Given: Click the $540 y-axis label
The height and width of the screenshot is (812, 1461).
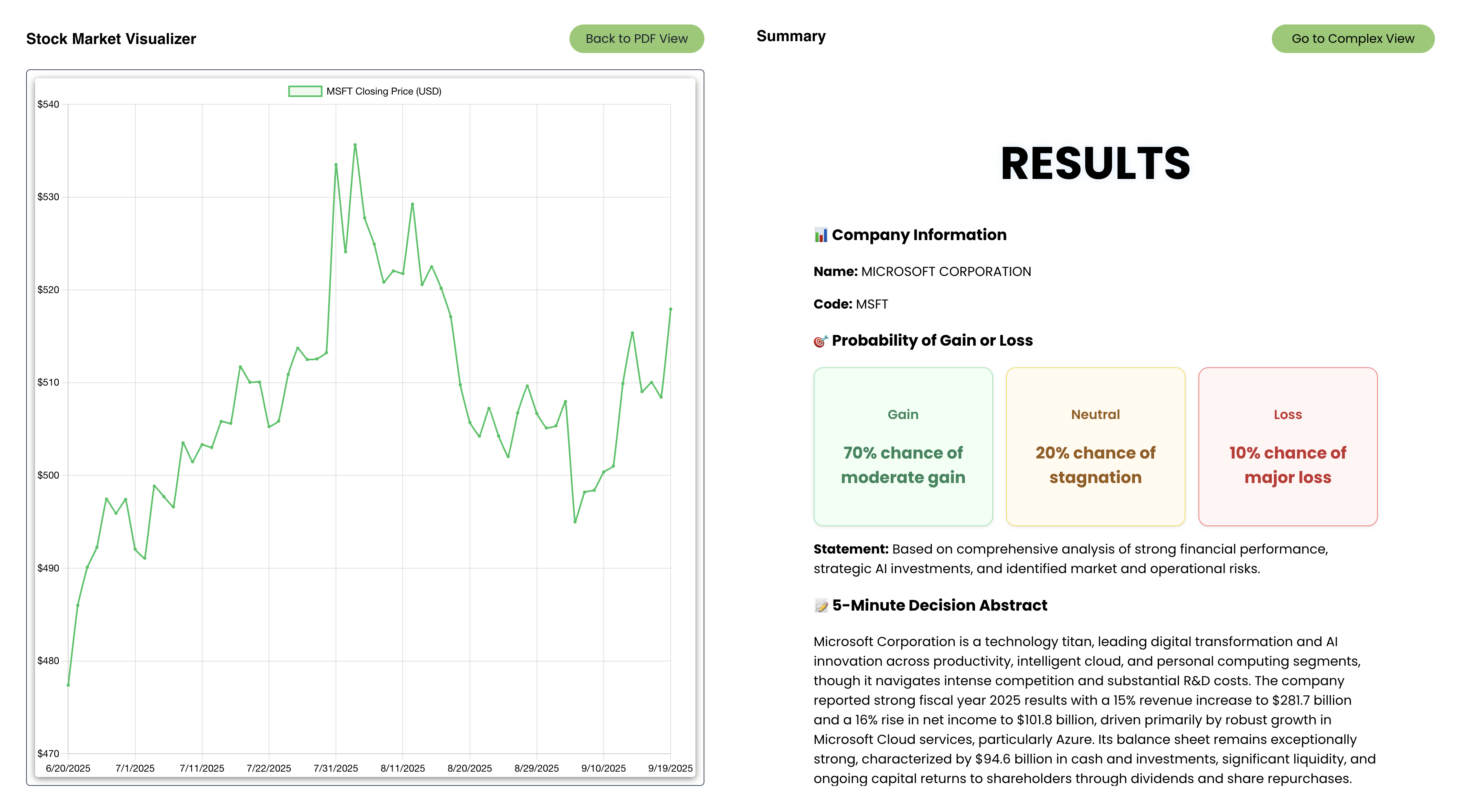Looking at the screenshot, I should (48, 104).
